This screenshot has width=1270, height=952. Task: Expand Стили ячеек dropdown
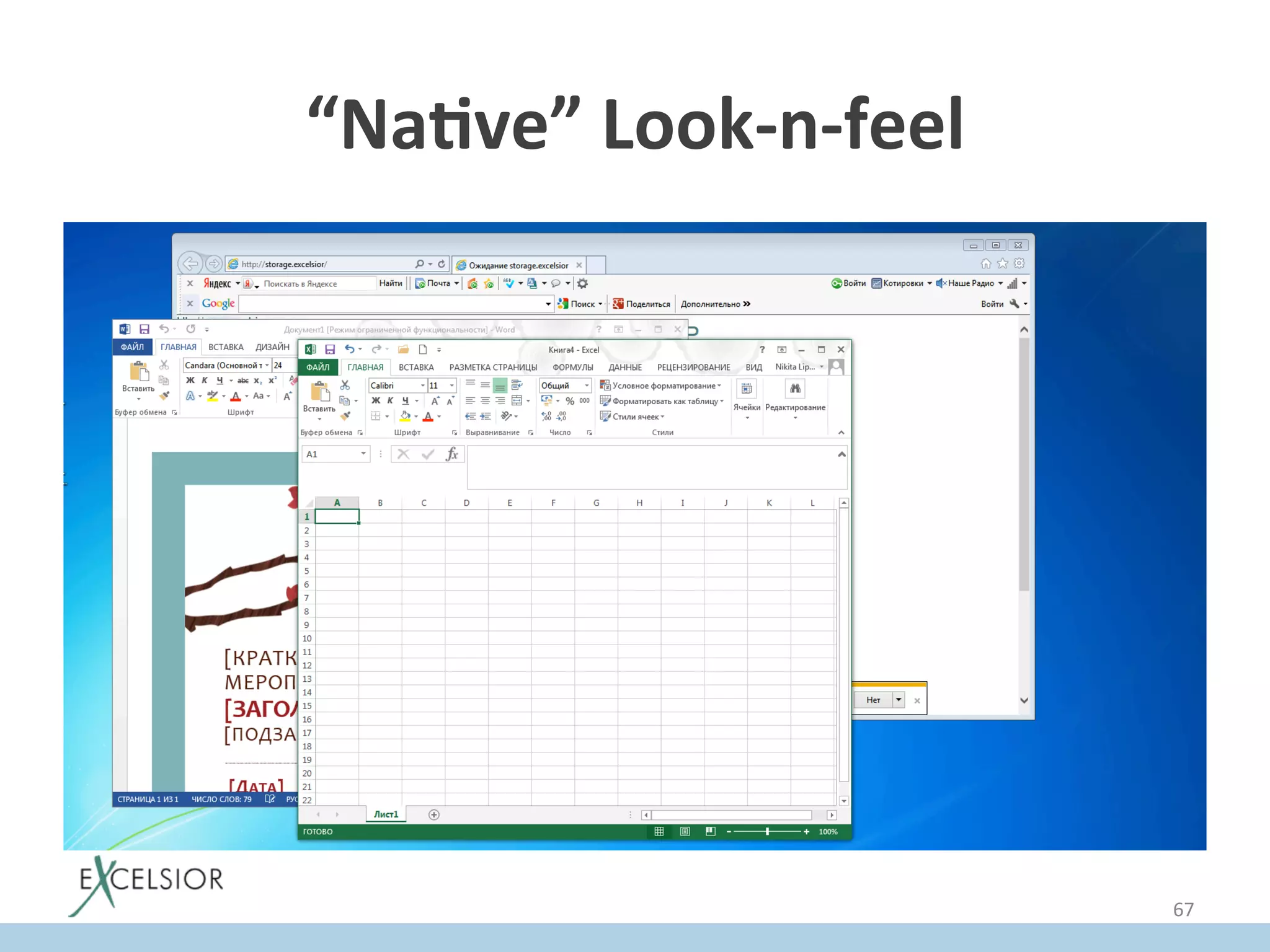pos(632,416)
